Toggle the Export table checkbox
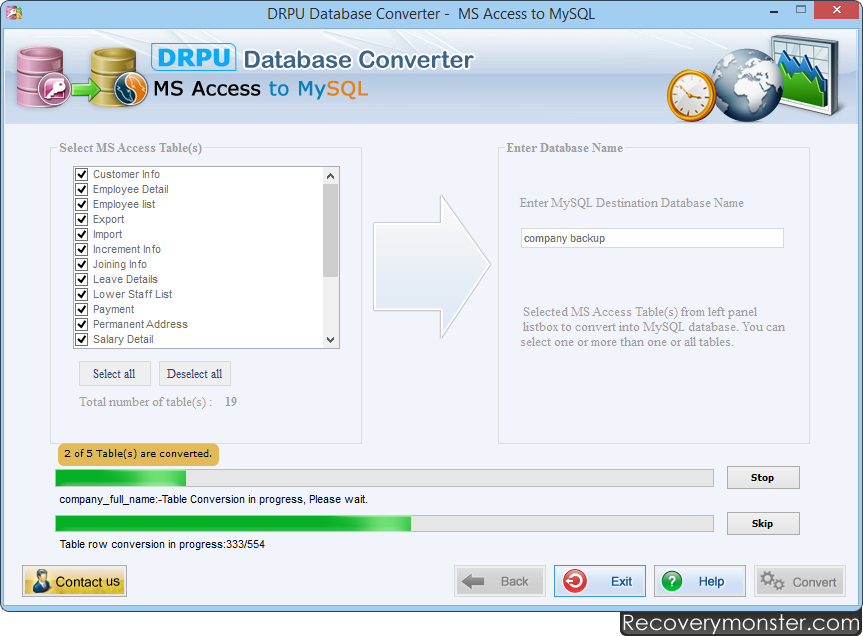Screen dimensions: 863x636 [81, 219]
